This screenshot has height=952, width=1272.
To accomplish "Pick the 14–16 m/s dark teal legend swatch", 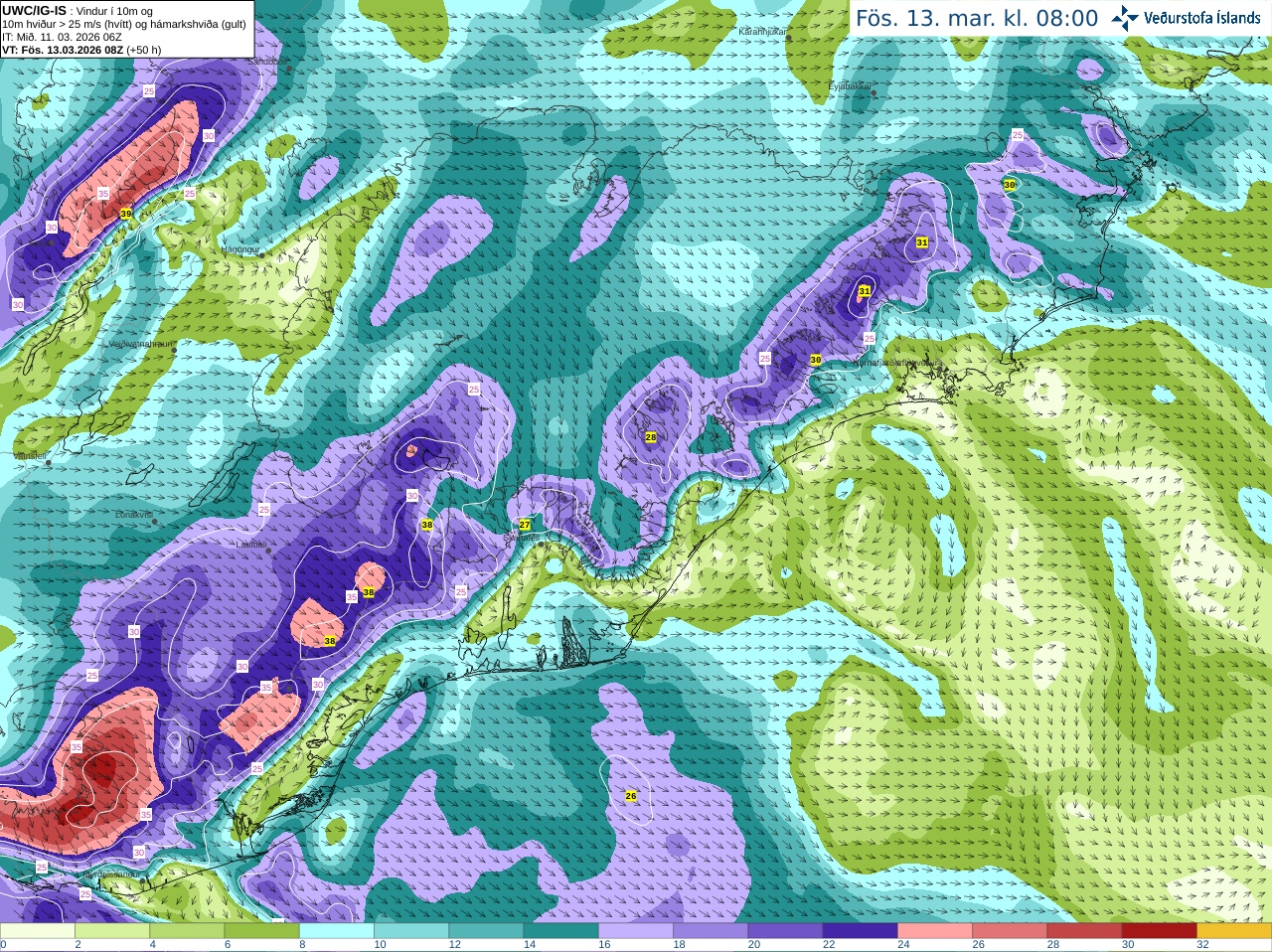I will (561, 931).
